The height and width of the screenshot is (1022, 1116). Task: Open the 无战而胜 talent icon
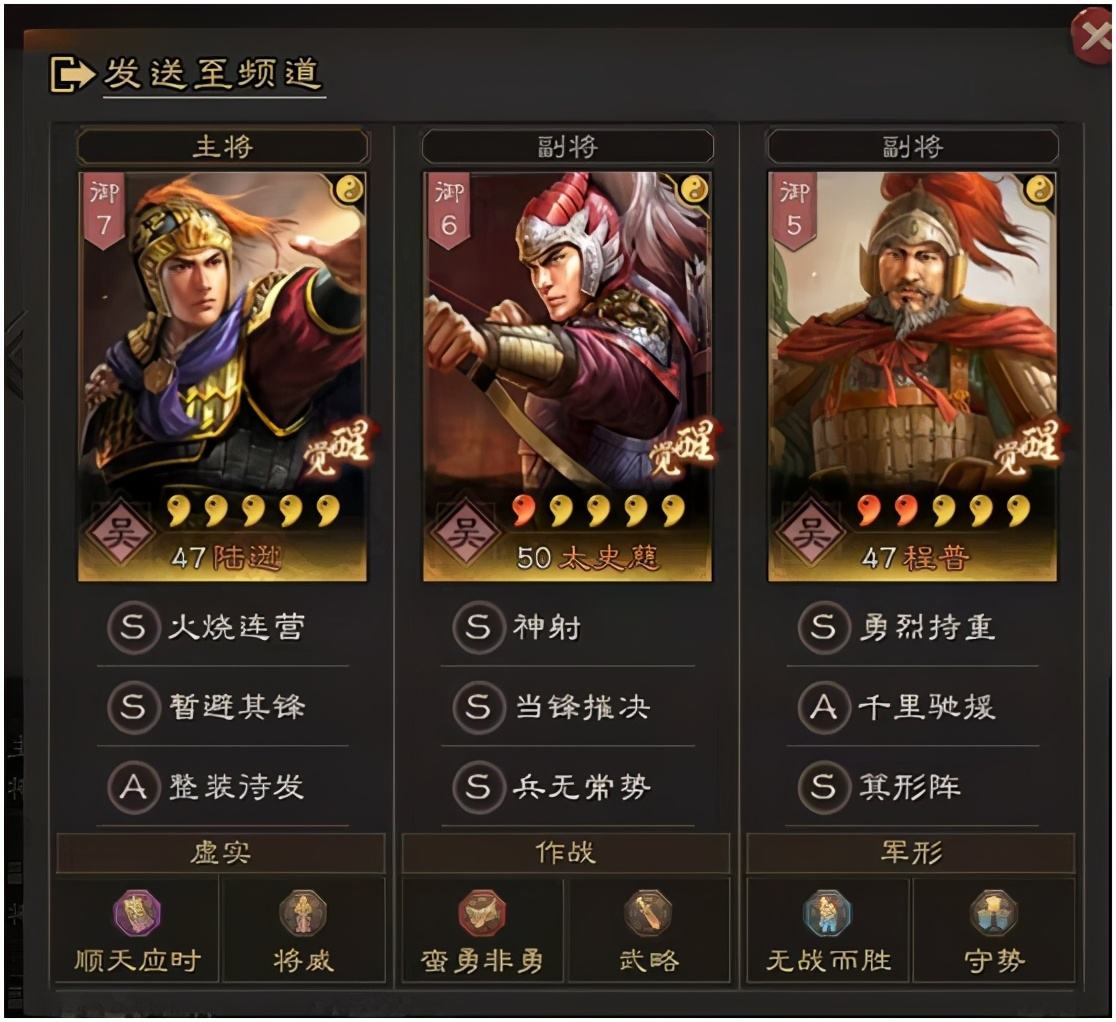[x=828, y=913]
